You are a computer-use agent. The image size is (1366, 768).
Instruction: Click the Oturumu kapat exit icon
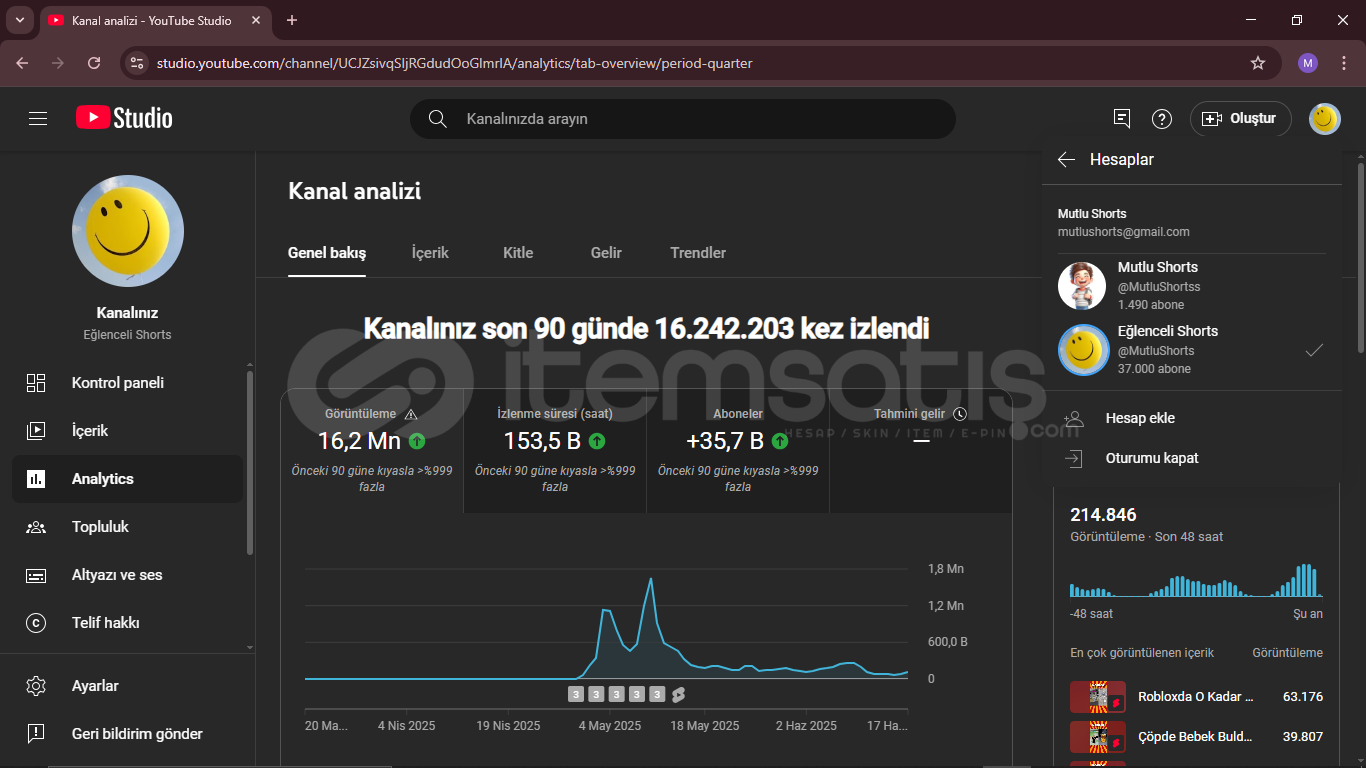click(x=1074, y=458)
